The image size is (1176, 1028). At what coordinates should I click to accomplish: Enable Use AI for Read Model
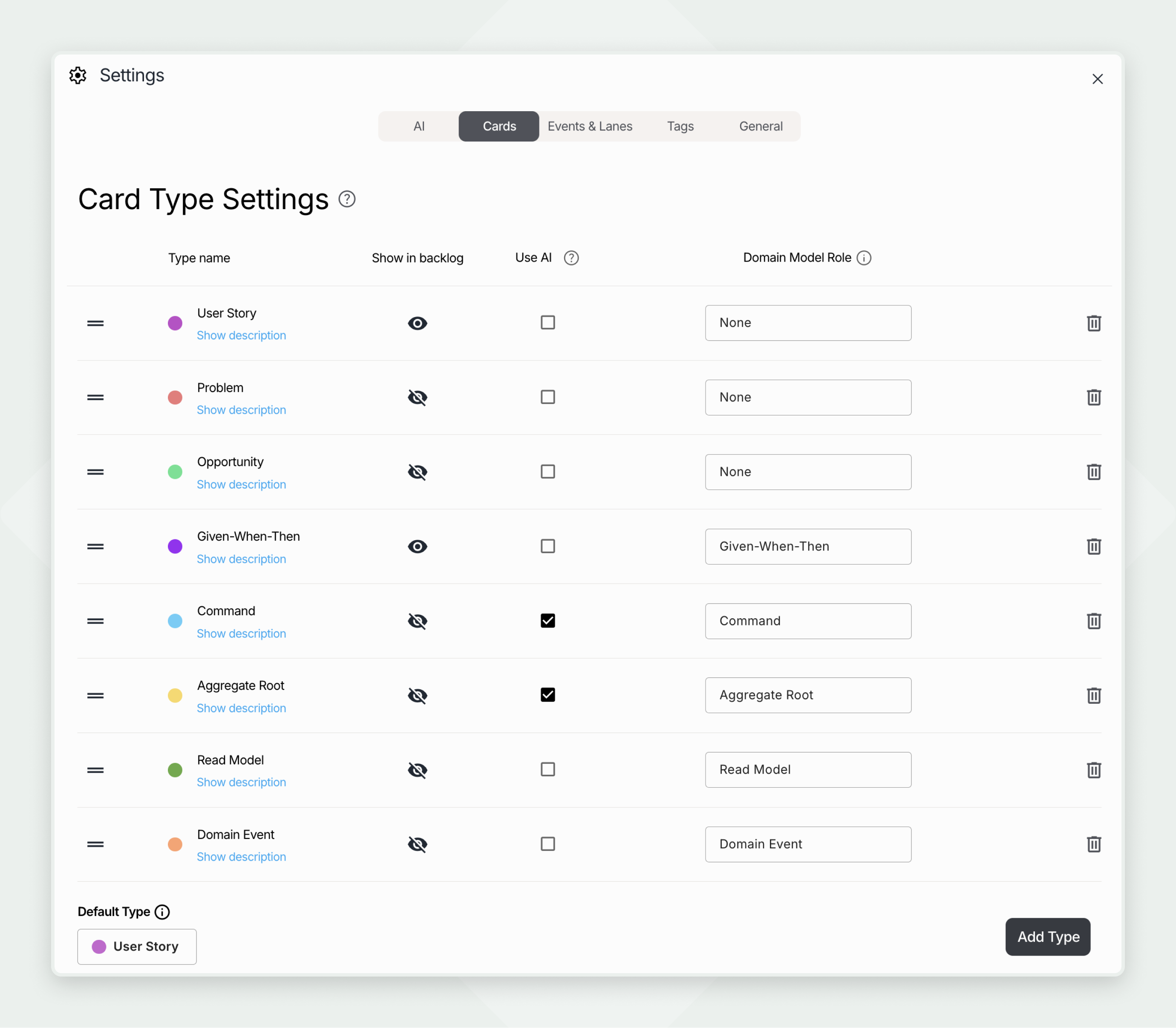pos(547,769)
